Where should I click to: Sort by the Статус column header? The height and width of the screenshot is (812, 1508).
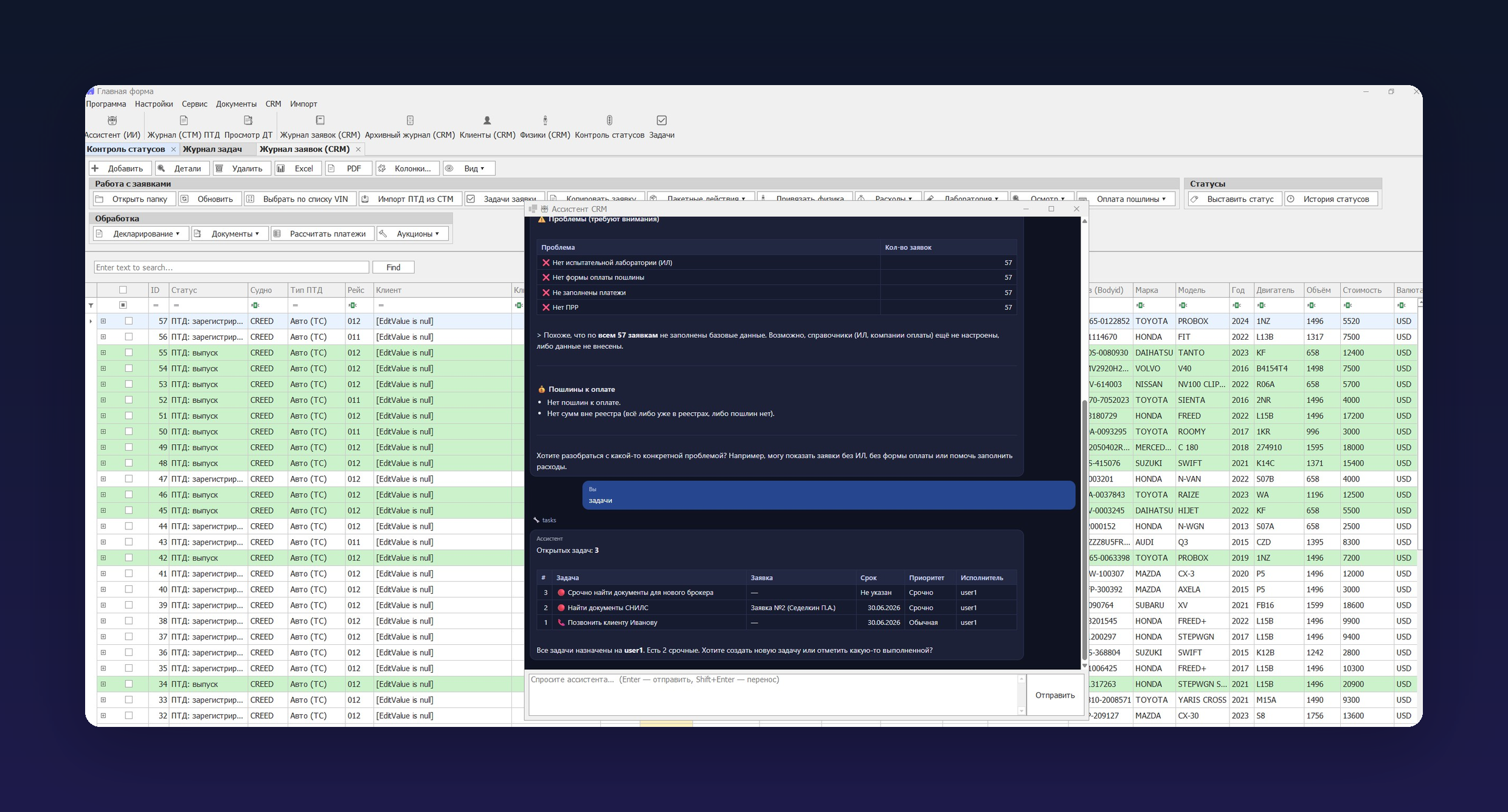coord(209,290)
